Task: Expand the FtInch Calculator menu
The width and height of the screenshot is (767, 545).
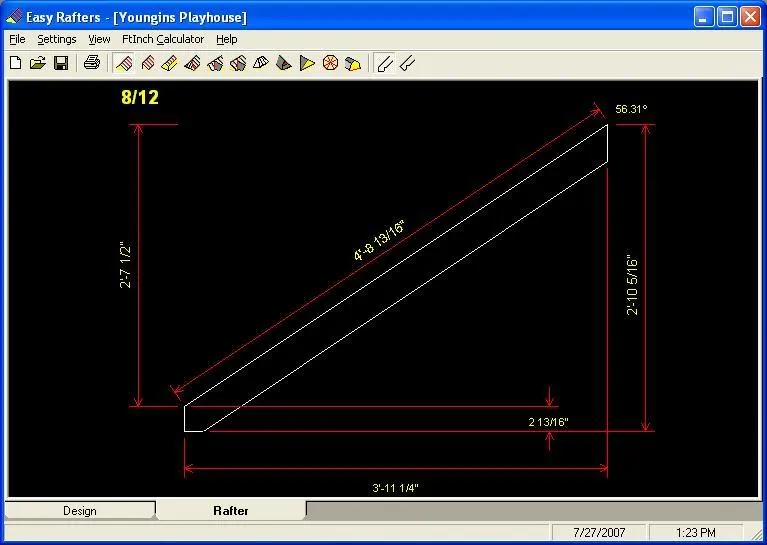Action: point(163,39)
